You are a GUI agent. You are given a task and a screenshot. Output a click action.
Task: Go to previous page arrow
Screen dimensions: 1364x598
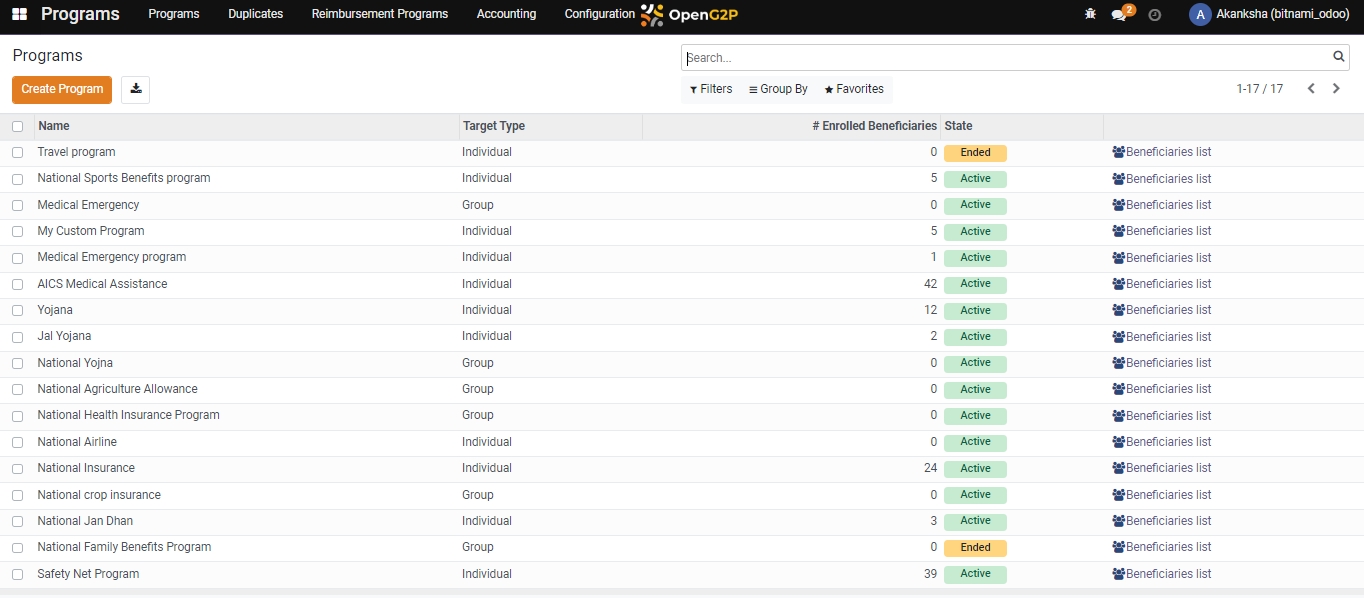point(1311,89)
